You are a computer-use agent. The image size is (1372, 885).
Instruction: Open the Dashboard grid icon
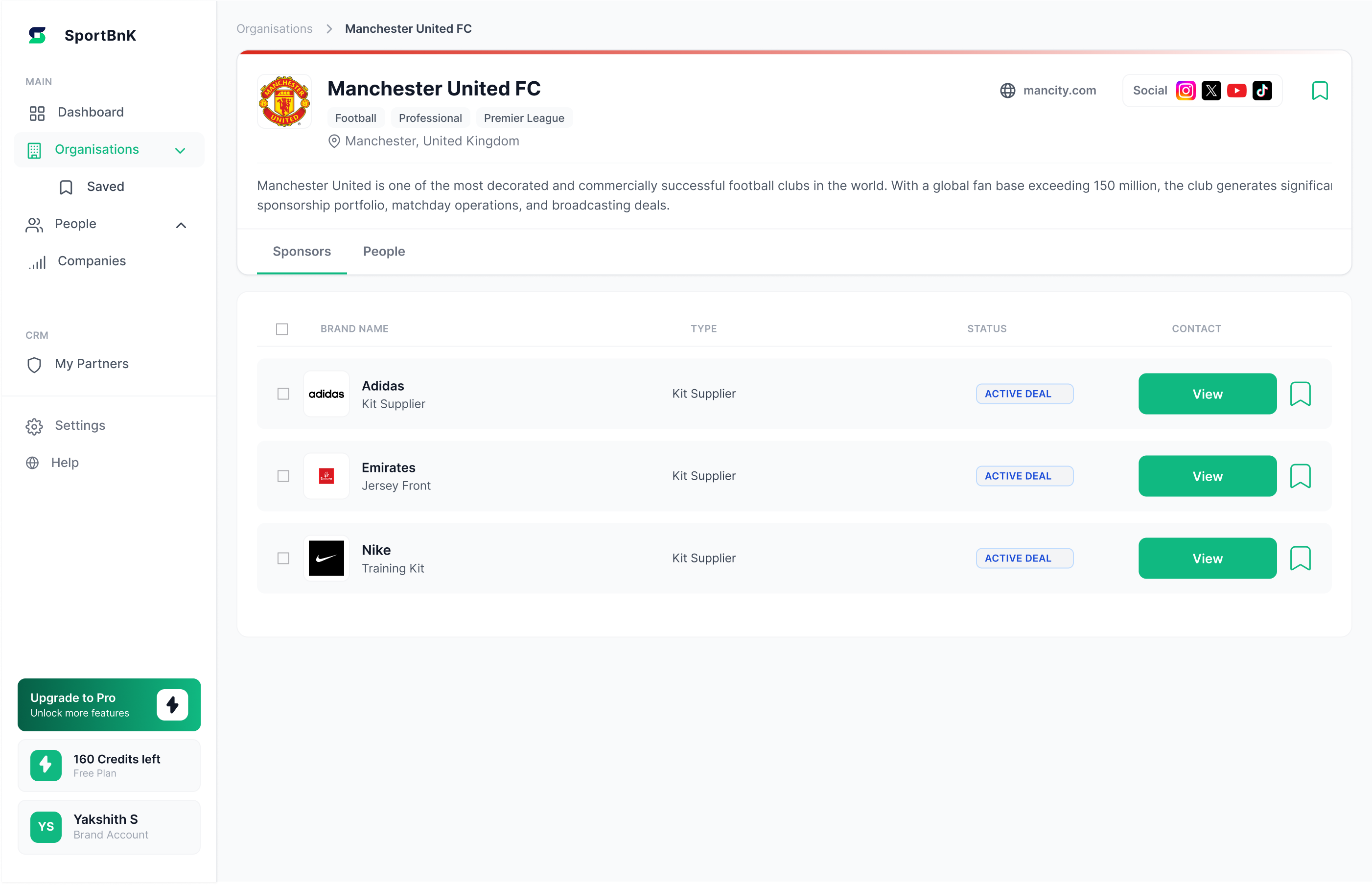37,113
